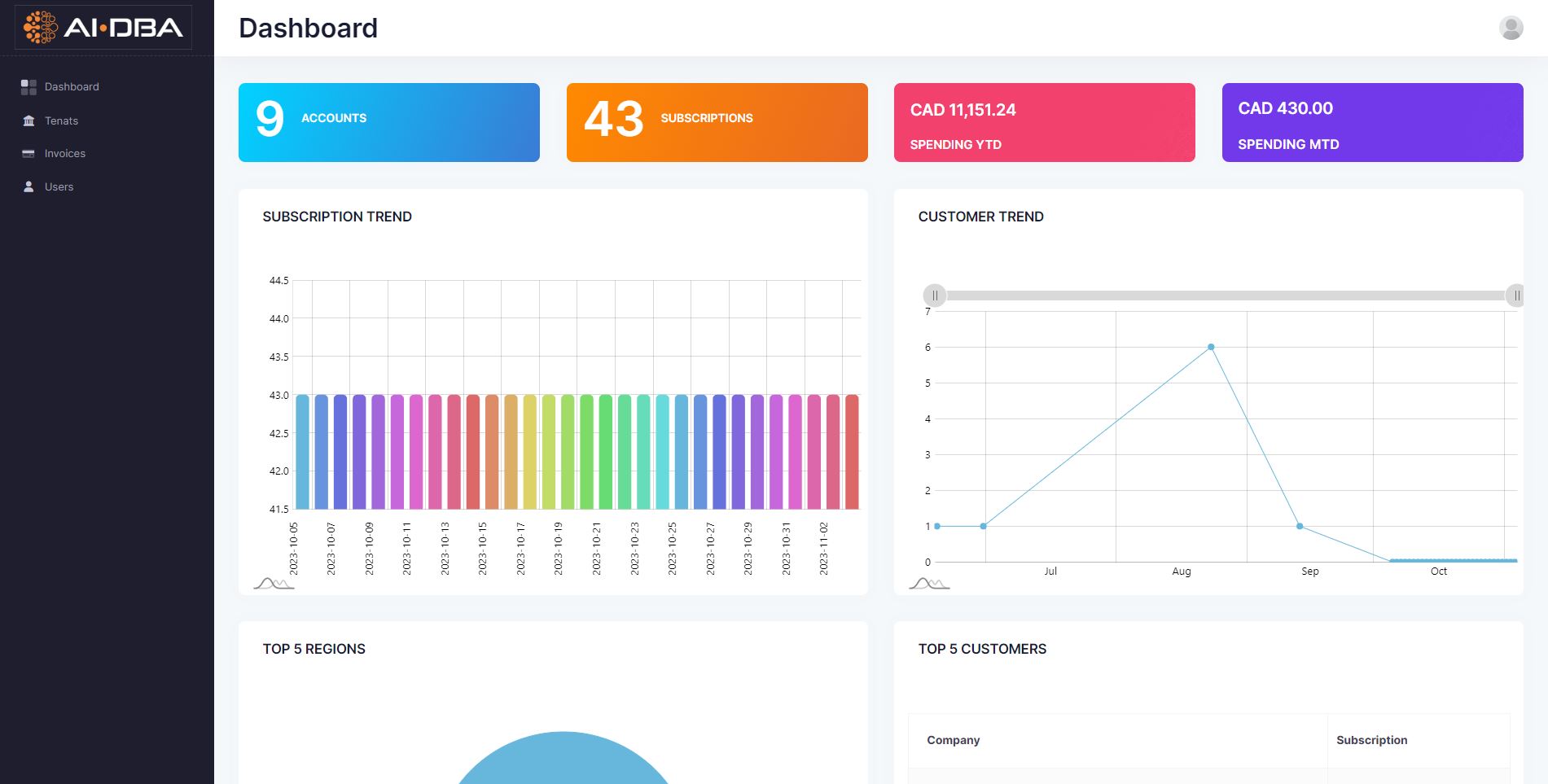Click the 43 Subscriptions card
Viewport: 1548px width, 784px height.
click(x=717, y=122)
